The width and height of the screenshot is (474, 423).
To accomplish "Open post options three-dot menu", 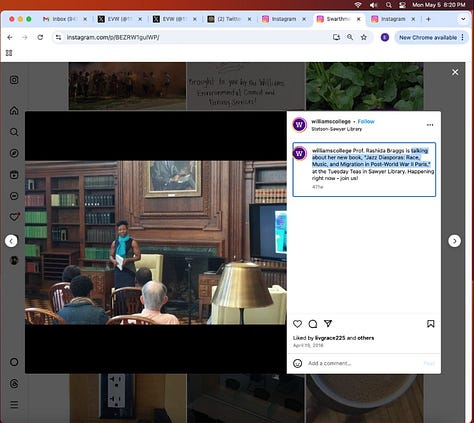I will coord(430,125).
